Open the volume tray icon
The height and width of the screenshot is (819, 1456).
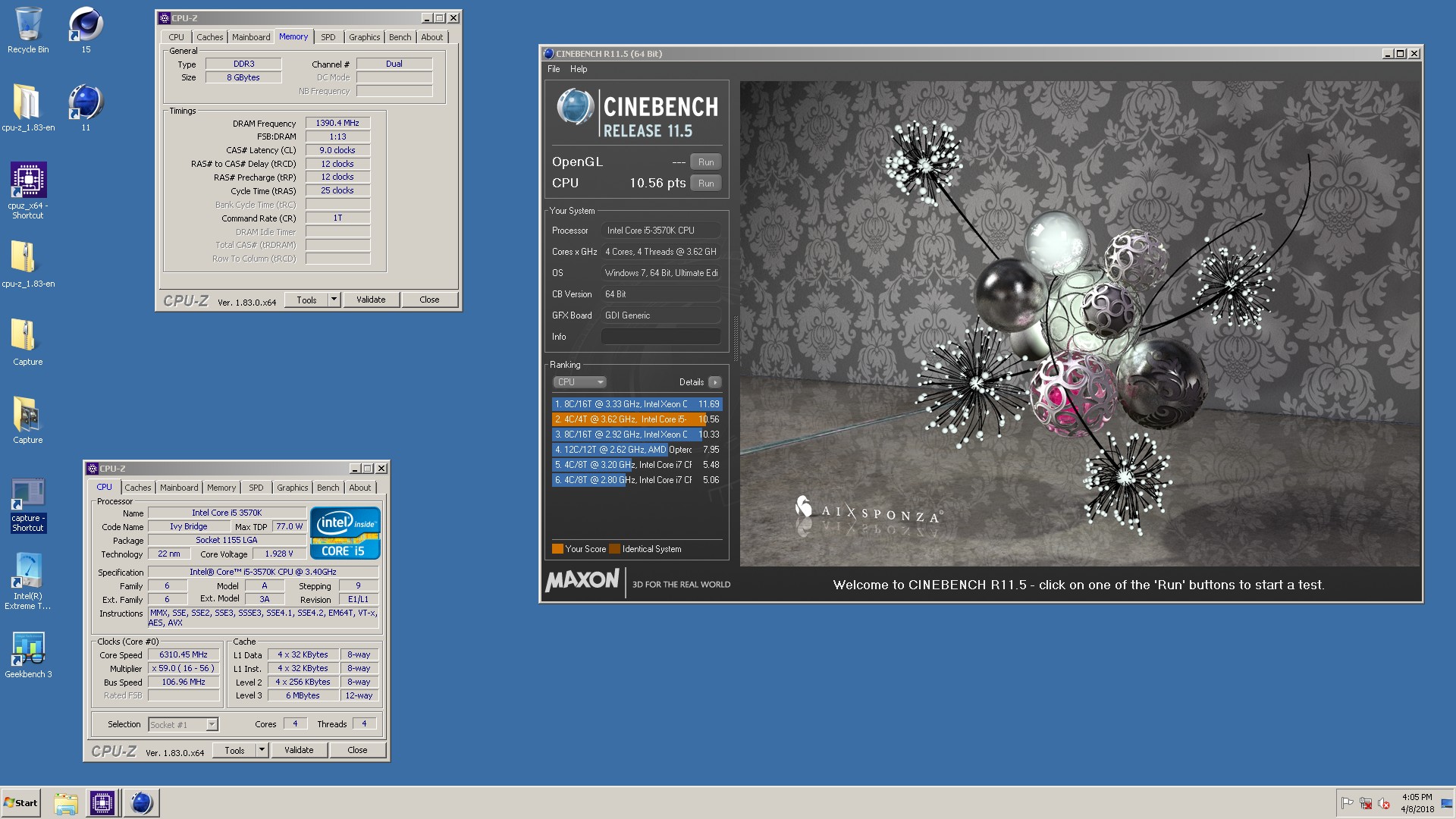1384,803
